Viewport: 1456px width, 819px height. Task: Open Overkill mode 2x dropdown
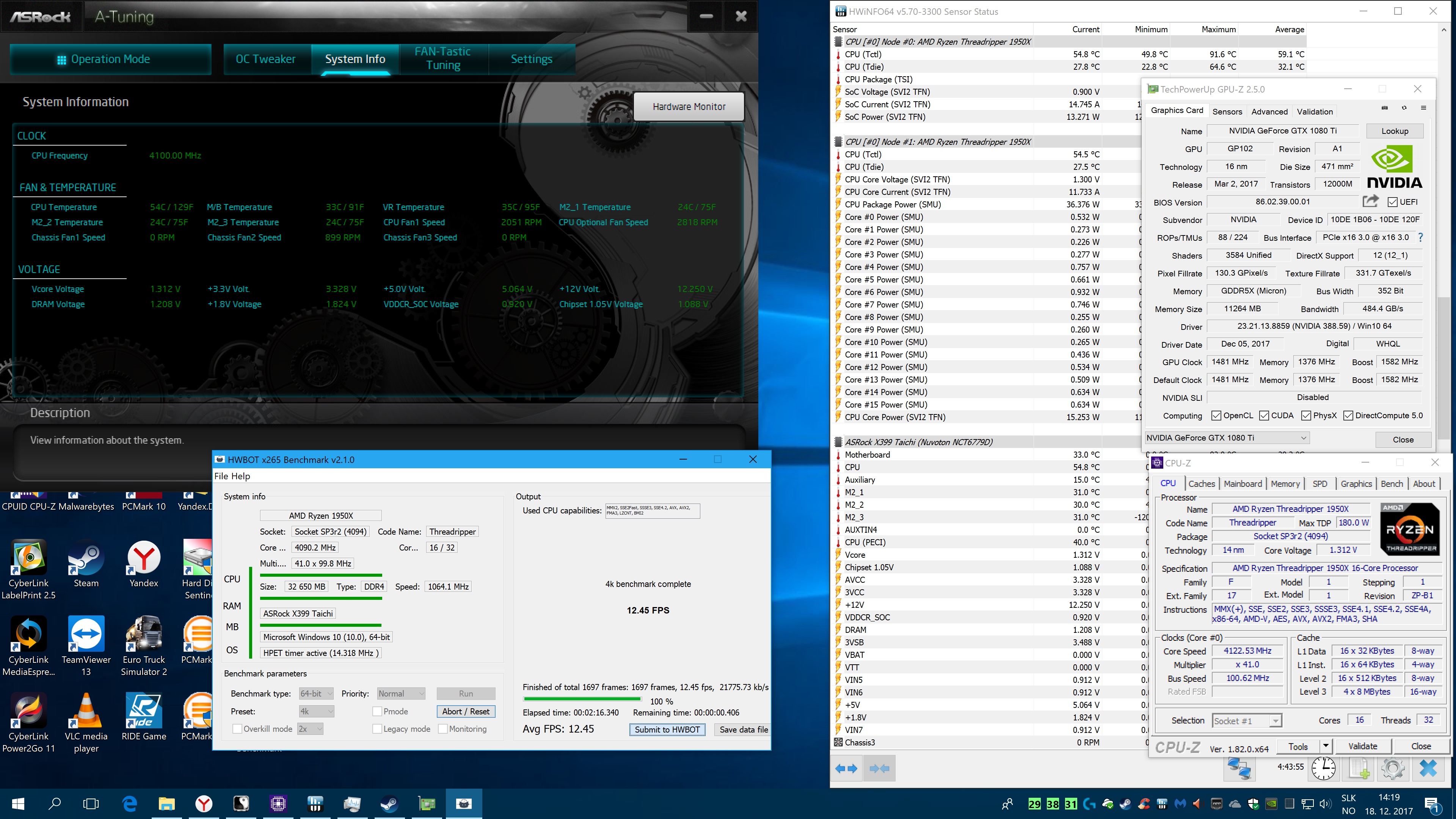pos(310,729)
